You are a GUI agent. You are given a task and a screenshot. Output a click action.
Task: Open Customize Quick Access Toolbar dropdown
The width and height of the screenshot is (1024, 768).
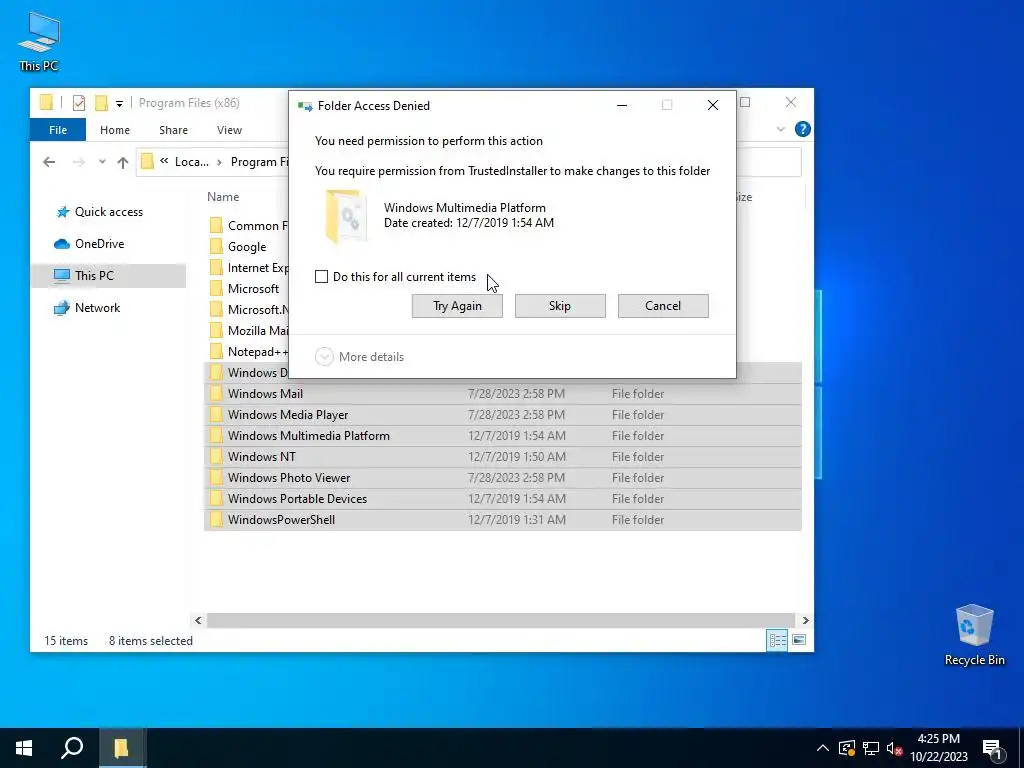coord(120,103)
